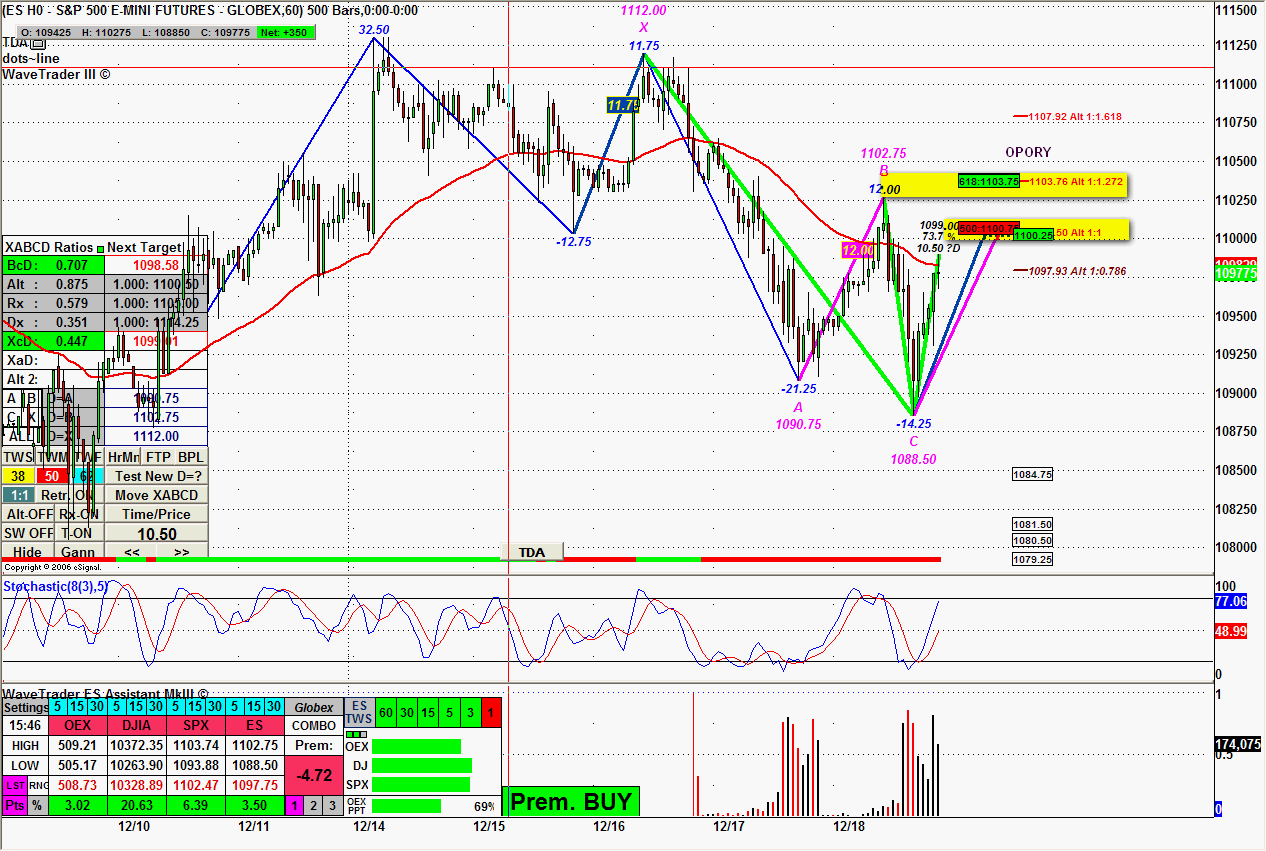Select the TDA tab below the chart
Screen dimensions: 1266x851
531,552
